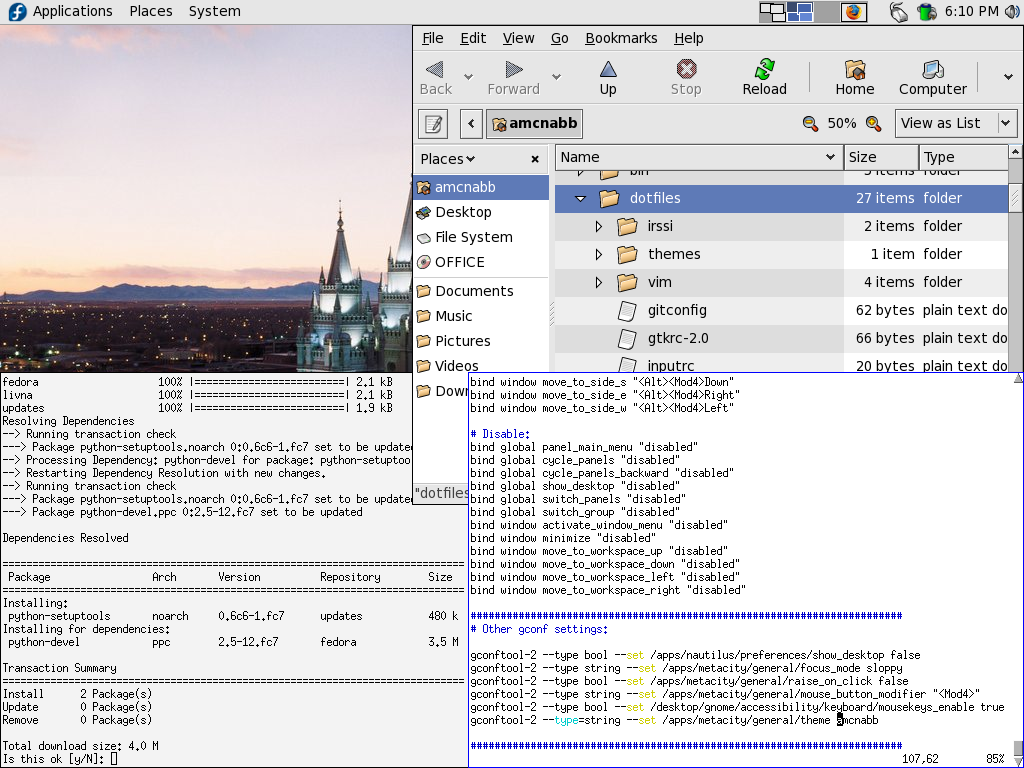Open the Bookmarks menu
Viewport: 1024px width, 768px height.
[621, 38]
